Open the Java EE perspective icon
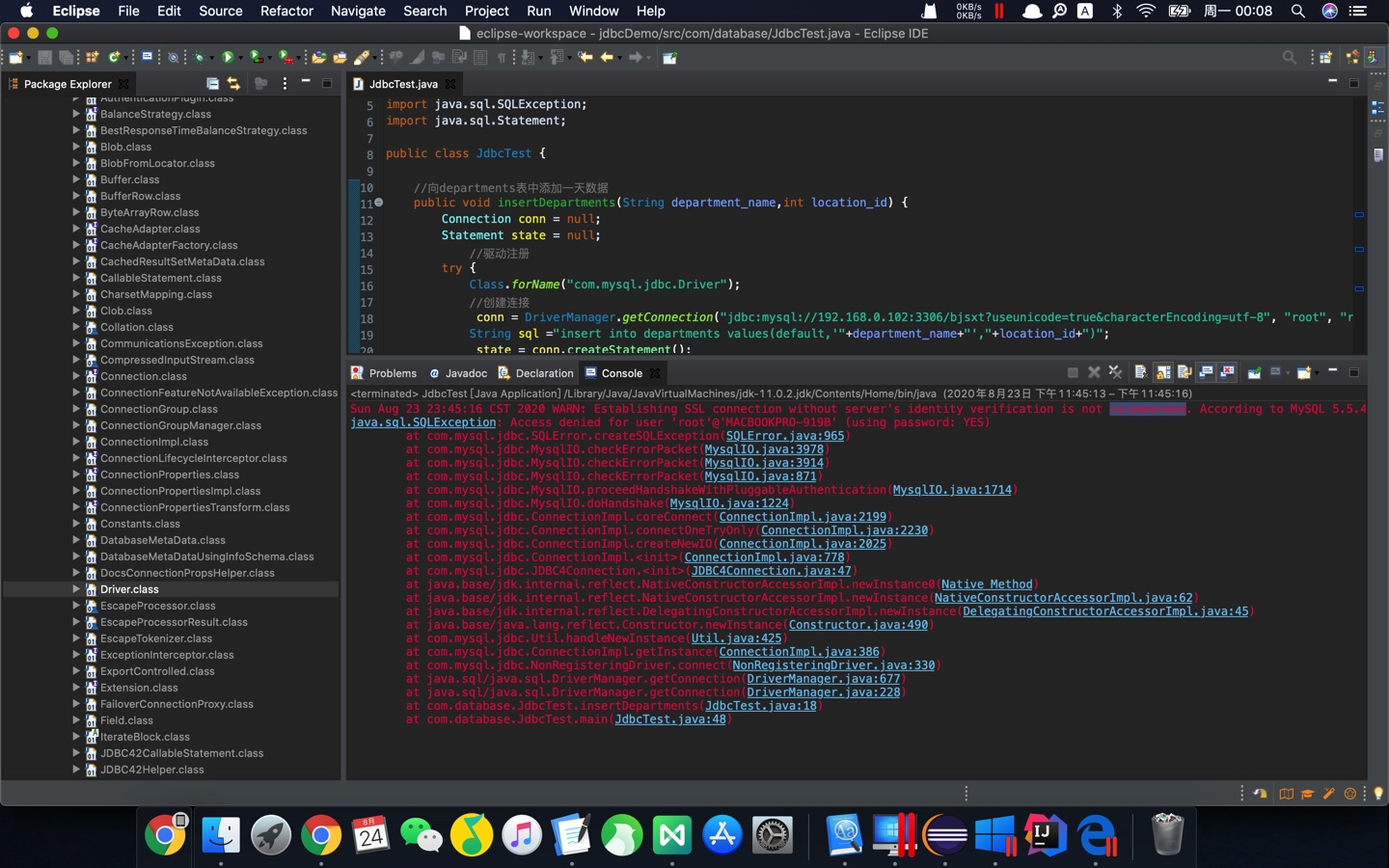The image size is (1389, 868). pyautogui.click(x=1352, y=58)
